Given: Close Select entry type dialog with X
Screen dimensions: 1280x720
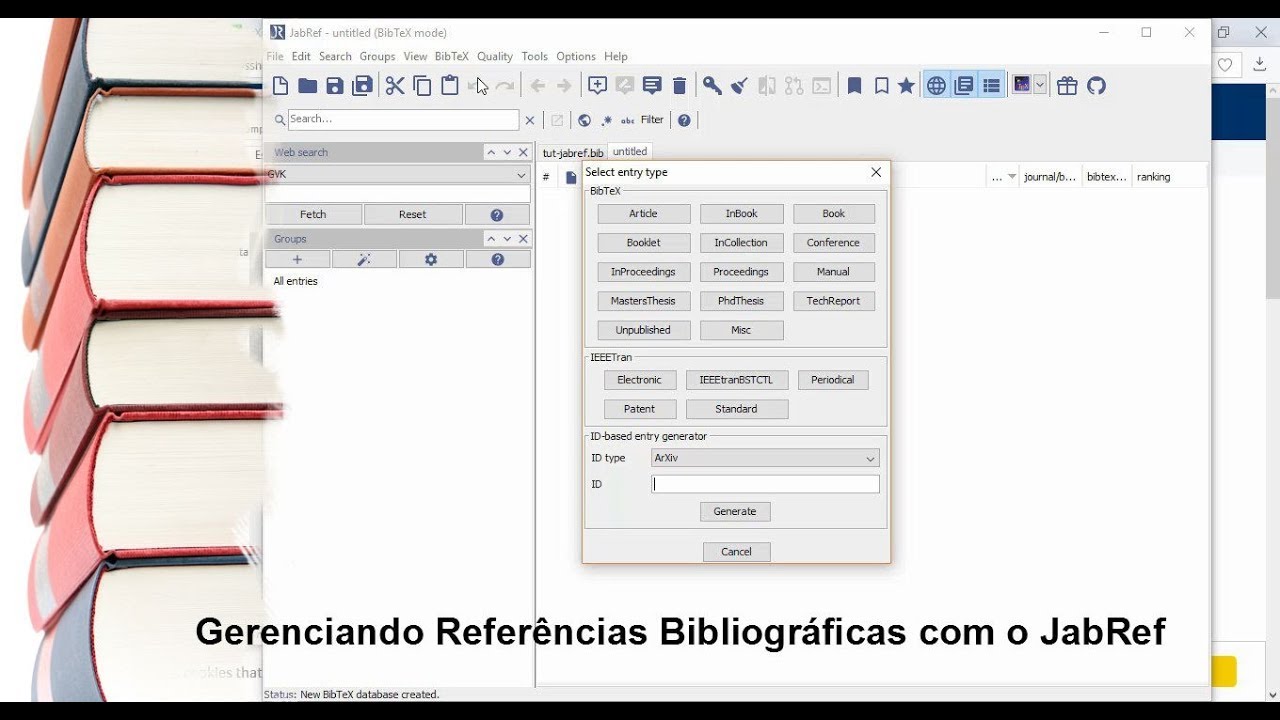Looking at the screenshot, I should coord(876,172).
